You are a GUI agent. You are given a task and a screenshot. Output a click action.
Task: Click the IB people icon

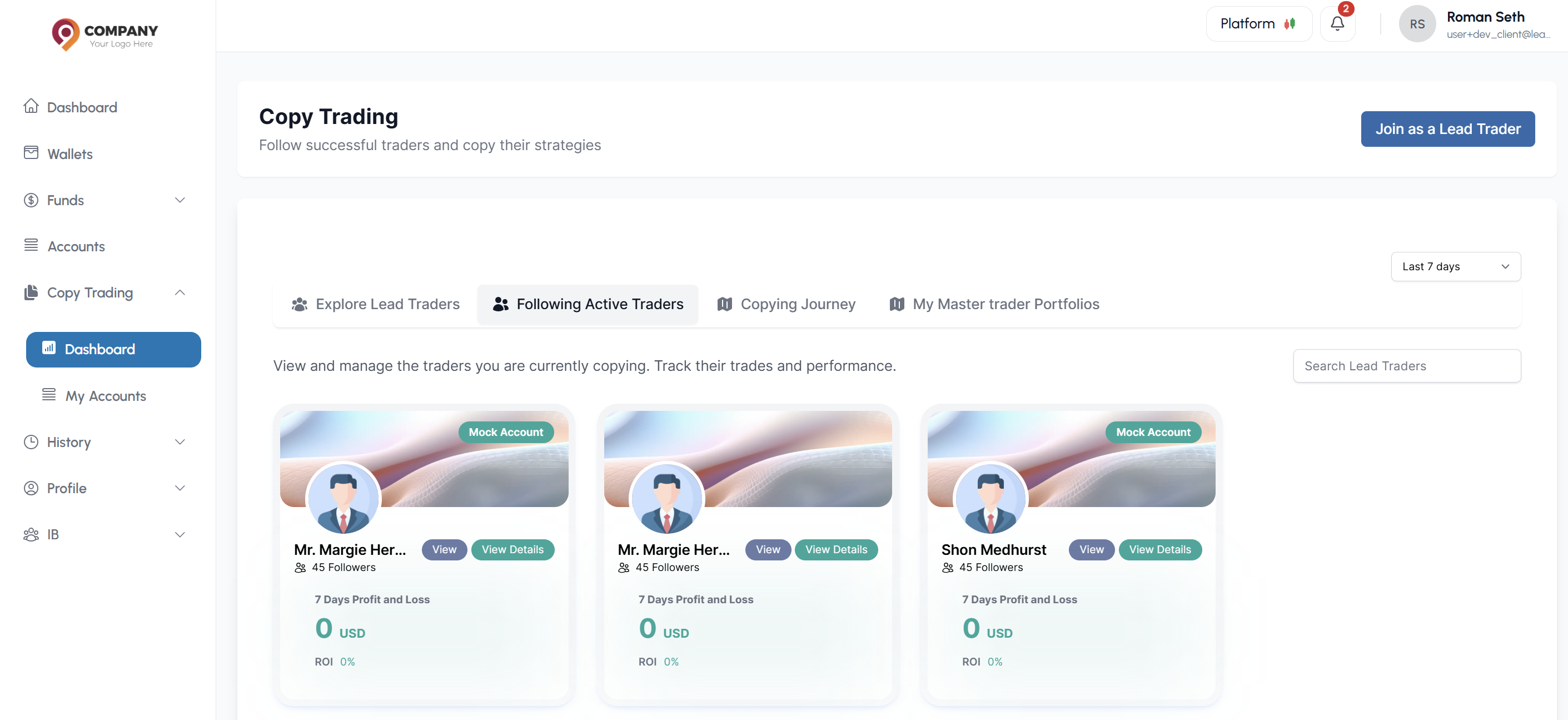click(31, 534)
